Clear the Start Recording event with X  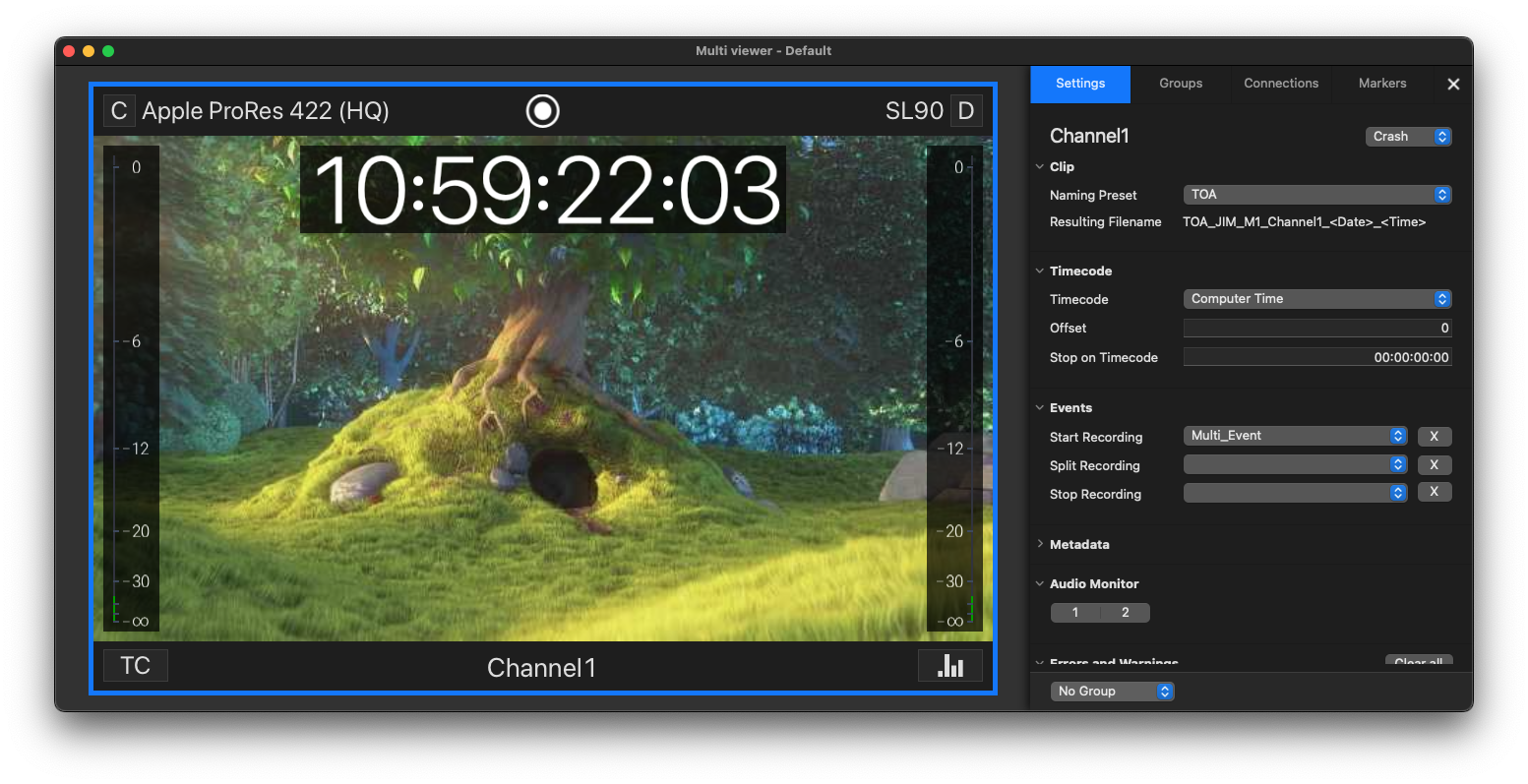[1435, 436]
